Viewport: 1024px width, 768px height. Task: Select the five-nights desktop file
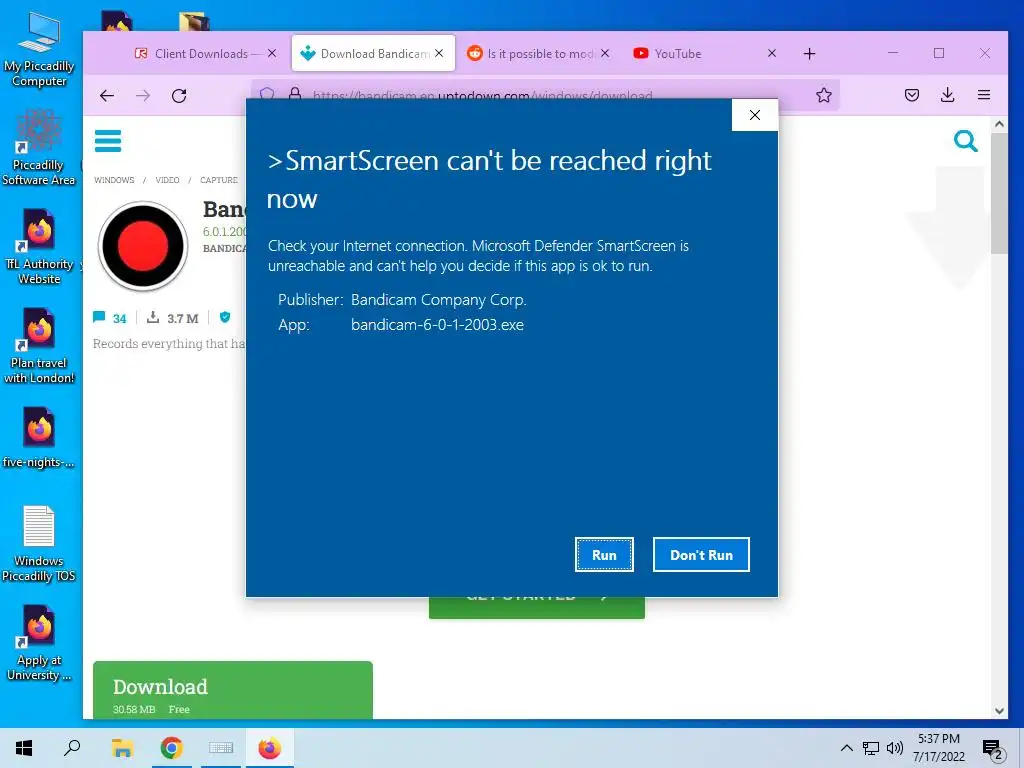[39, 438]
